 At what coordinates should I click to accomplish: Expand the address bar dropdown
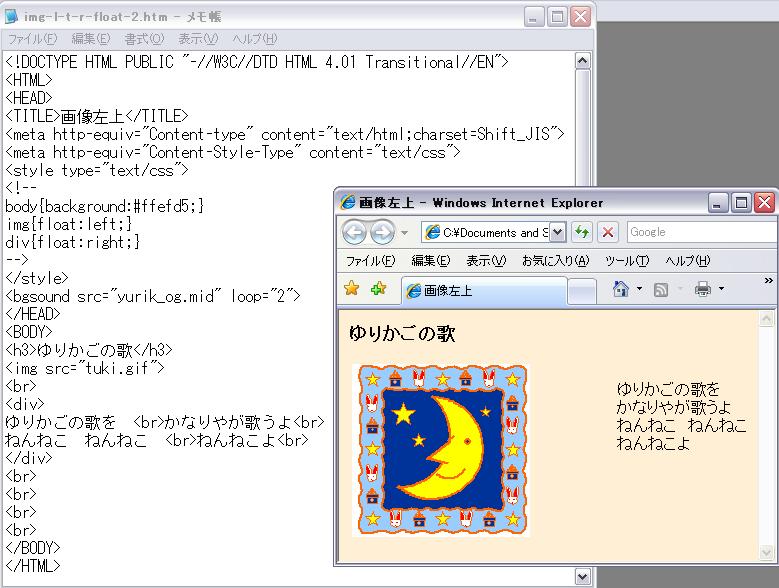point(557,232)
